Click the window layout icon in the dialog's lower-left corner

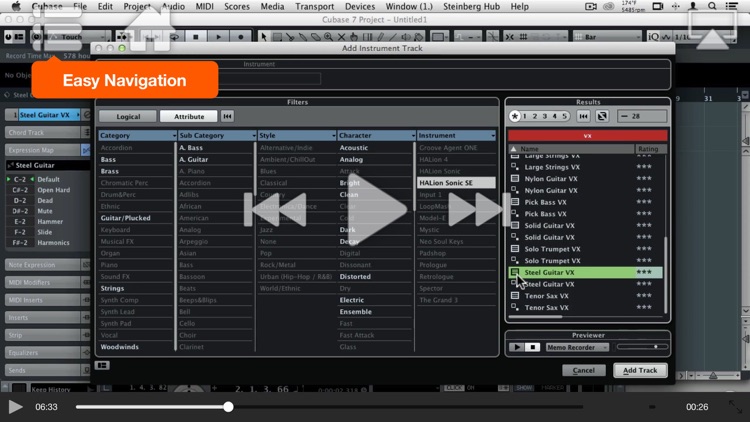pyautogui.click(x=102, y=365)
